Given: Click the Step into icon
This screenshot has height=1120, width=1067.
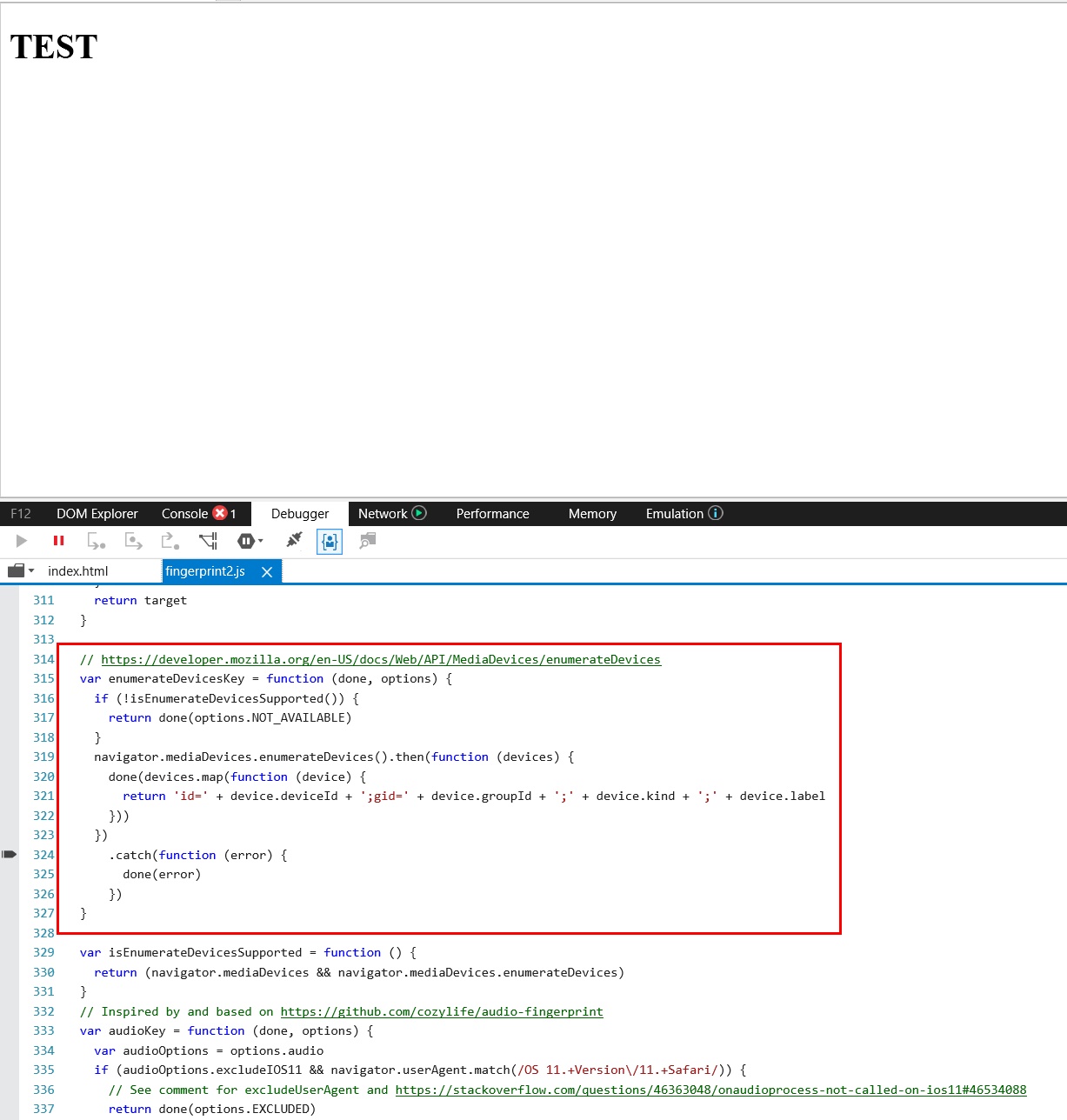Looking at the screenshot, I should click(x=96, y=541).
